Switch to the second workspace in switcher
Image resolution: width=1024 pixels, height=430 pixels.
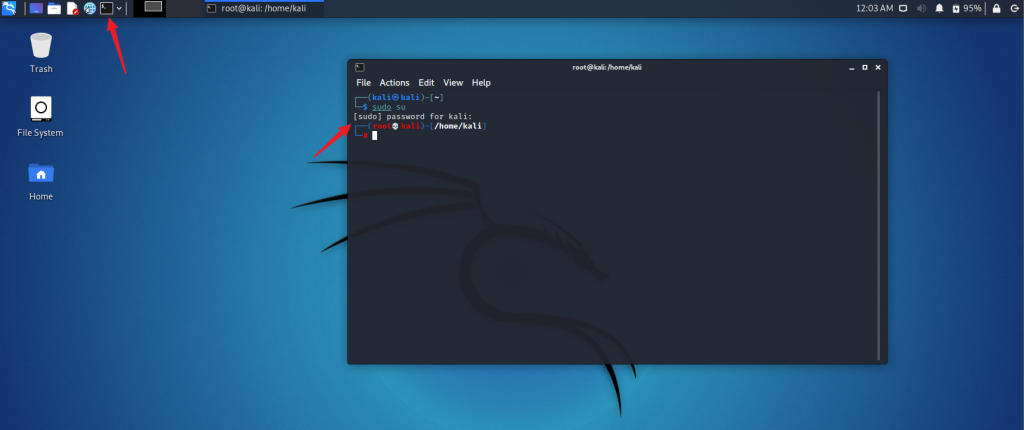[183, 8]
